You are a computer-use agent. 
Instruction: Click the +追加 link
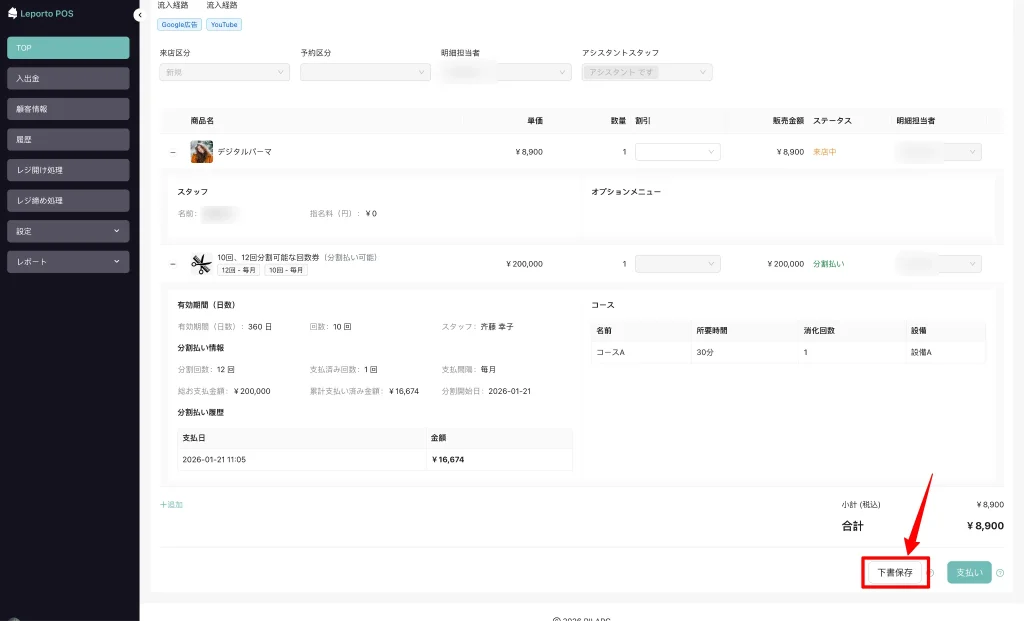[x=171, y=505]
